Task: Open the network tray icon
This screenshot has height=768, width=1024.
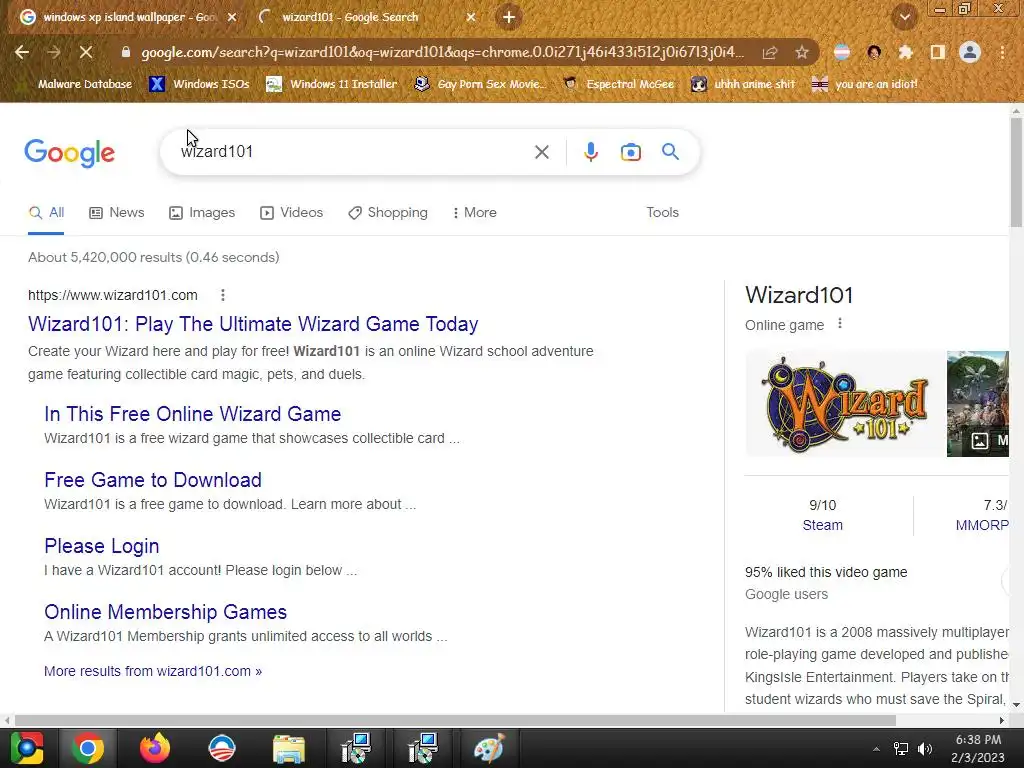Action: (x=901, y=749)
